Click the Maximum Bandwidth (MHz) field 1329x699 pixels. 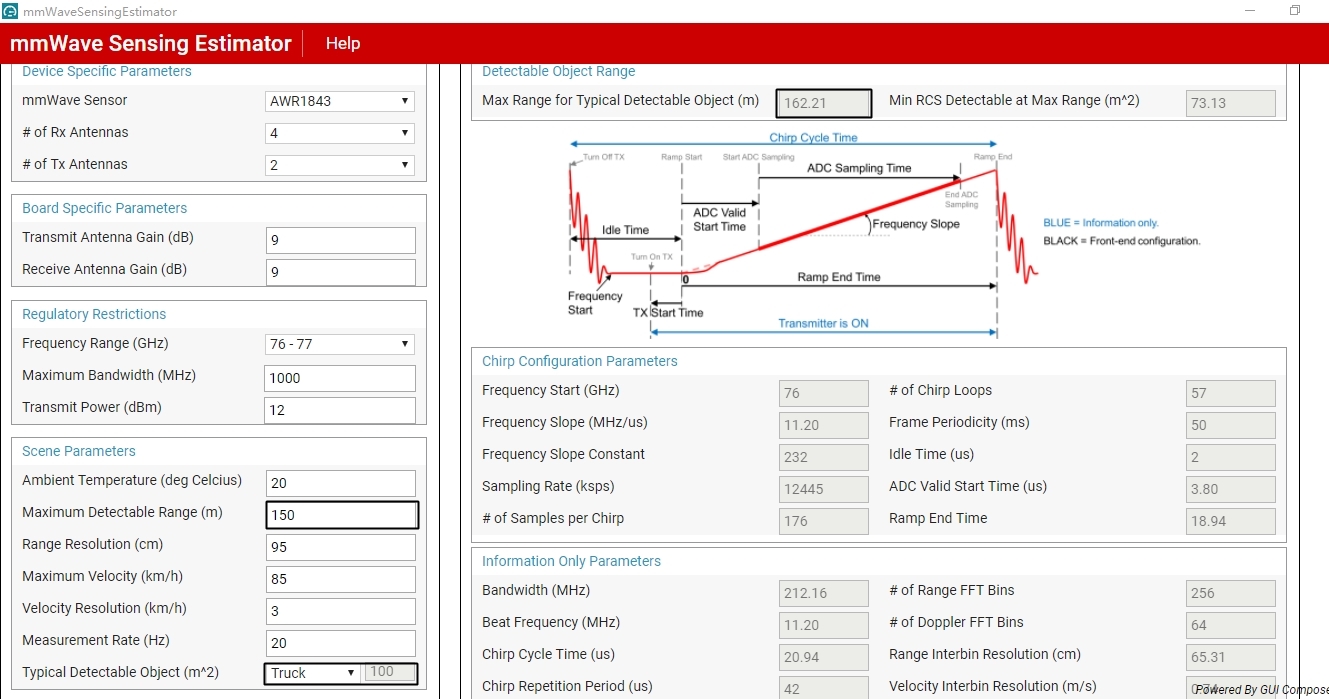click(x=340, y=378)
